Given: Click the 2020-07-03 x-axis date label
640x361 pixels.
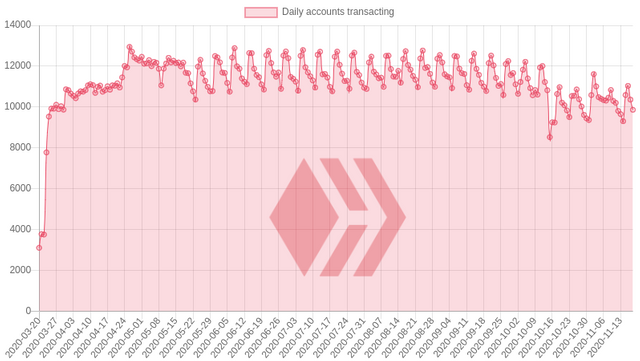Looking at the screenshot, I should coord(281,336).
